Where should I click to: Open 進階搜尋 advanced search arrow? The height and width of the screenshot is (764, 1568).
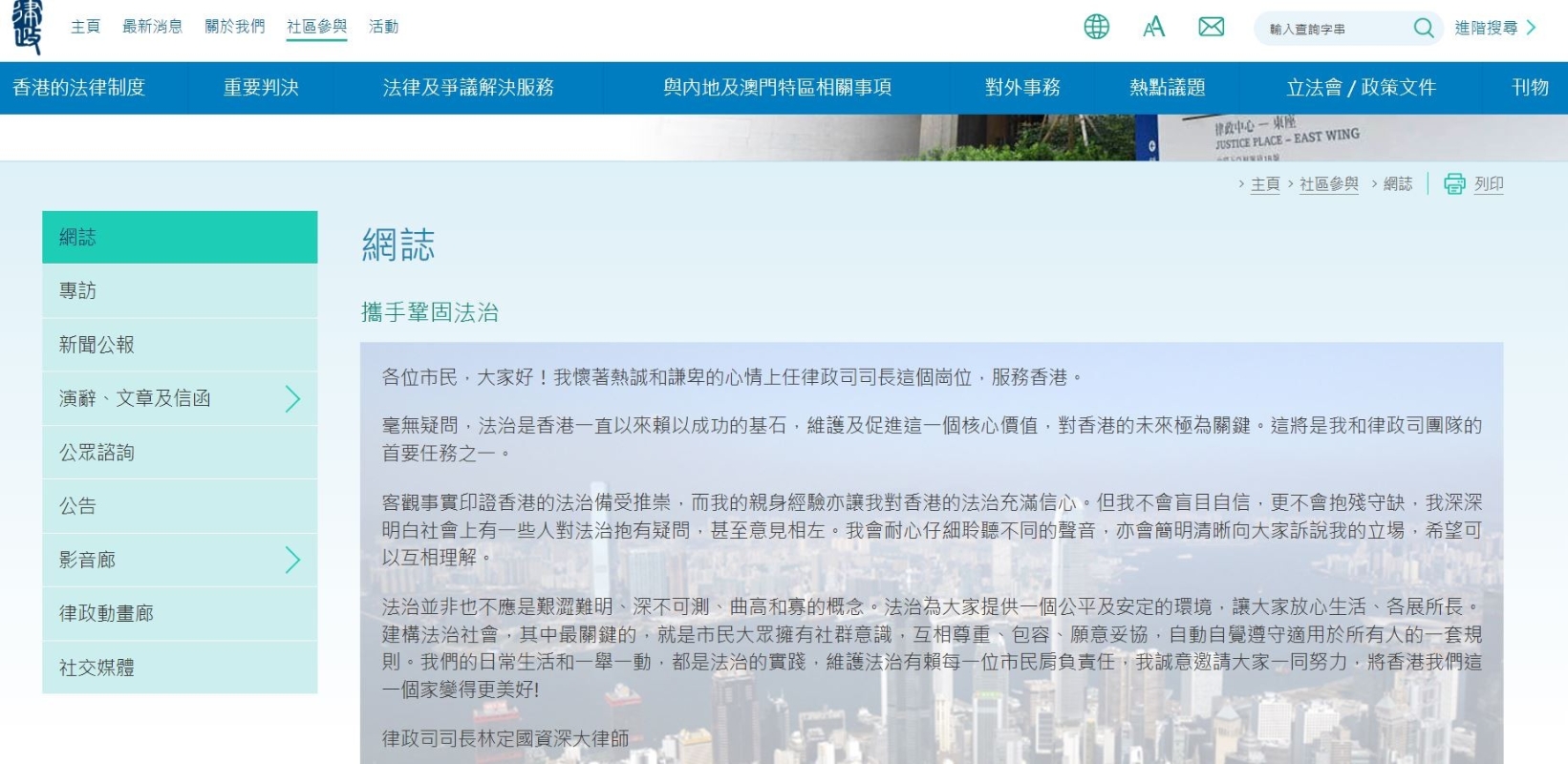pyautogui.click(x=1531, y=28)
